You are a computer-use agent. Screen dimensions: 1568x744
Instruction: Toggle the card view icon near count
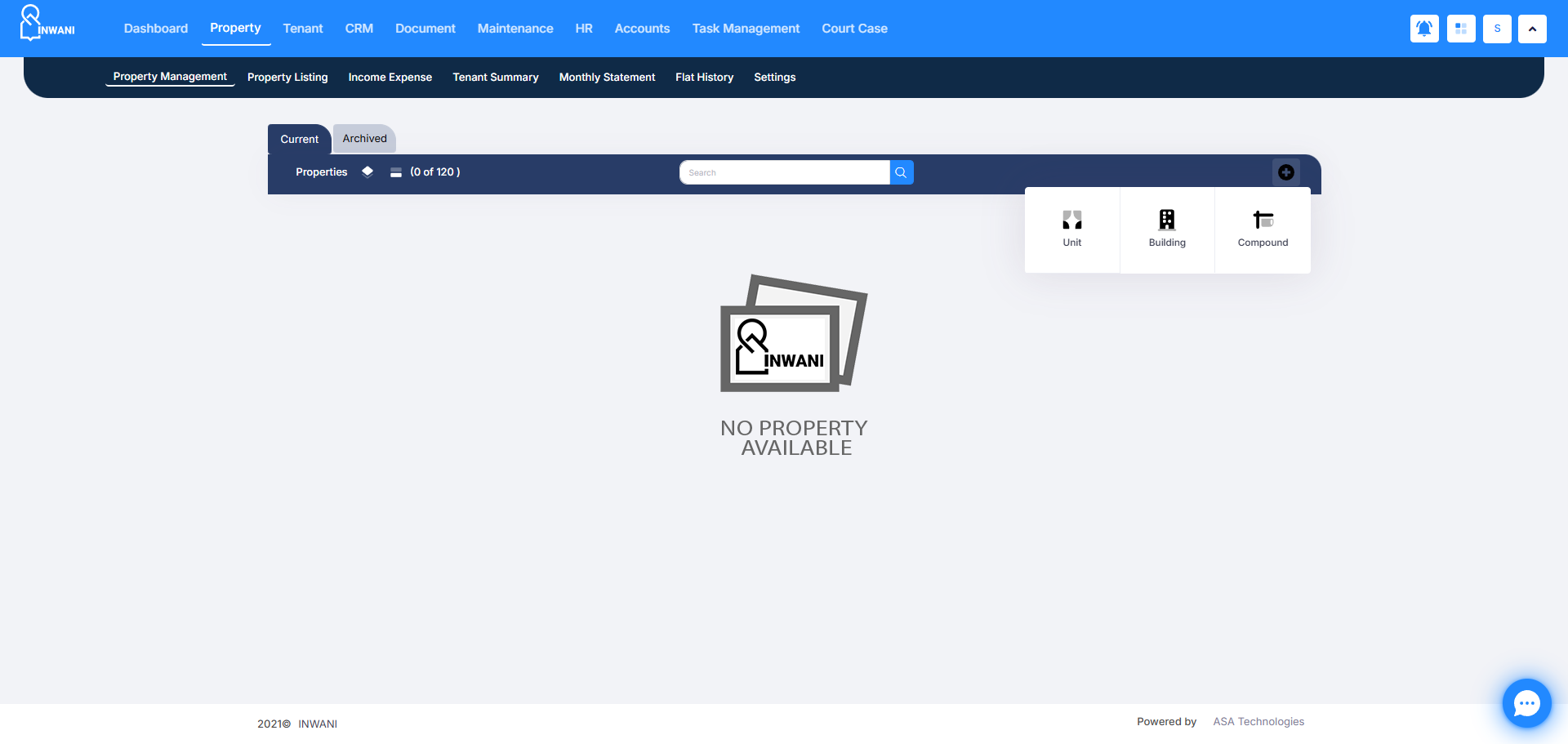point(396,172)
